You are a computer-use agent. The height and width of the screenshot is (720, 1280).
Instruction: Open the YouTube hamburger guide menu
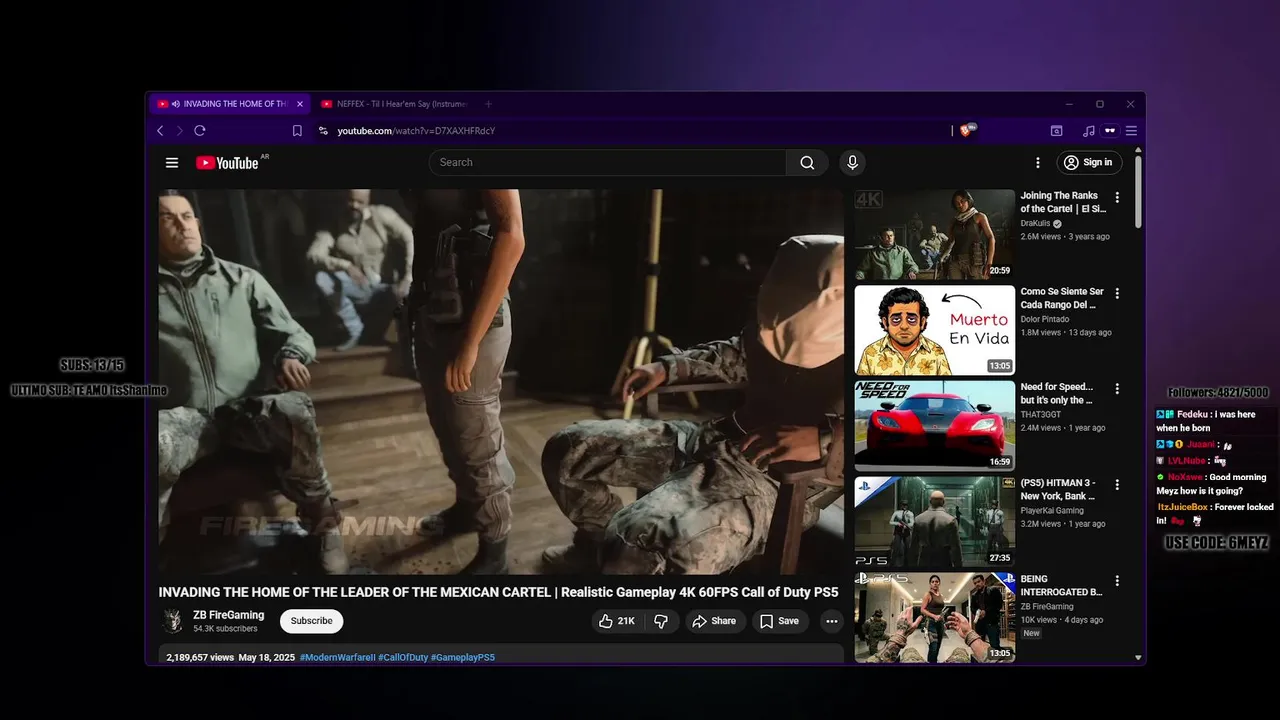coord(172,163)
